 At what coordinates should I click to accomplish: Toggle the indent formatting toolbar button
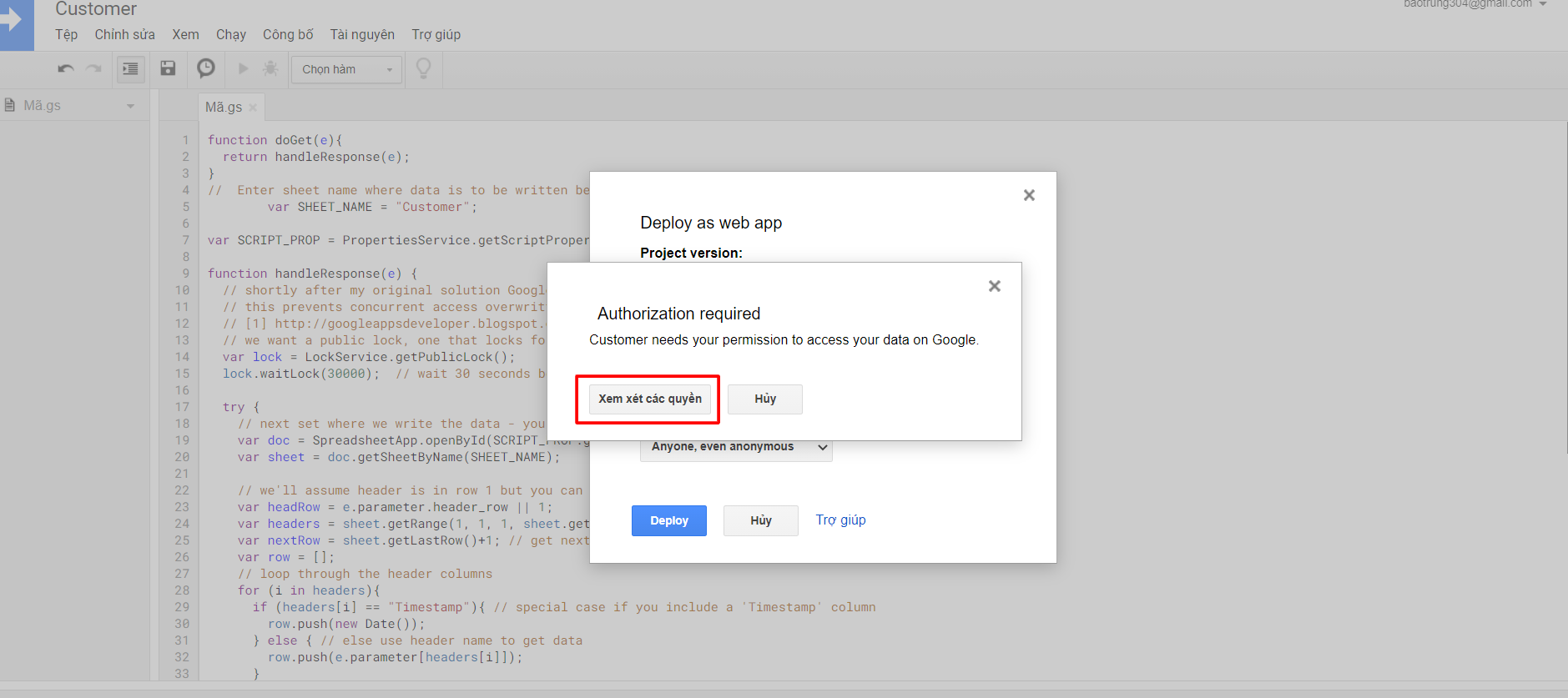click(x=130, y=69)
